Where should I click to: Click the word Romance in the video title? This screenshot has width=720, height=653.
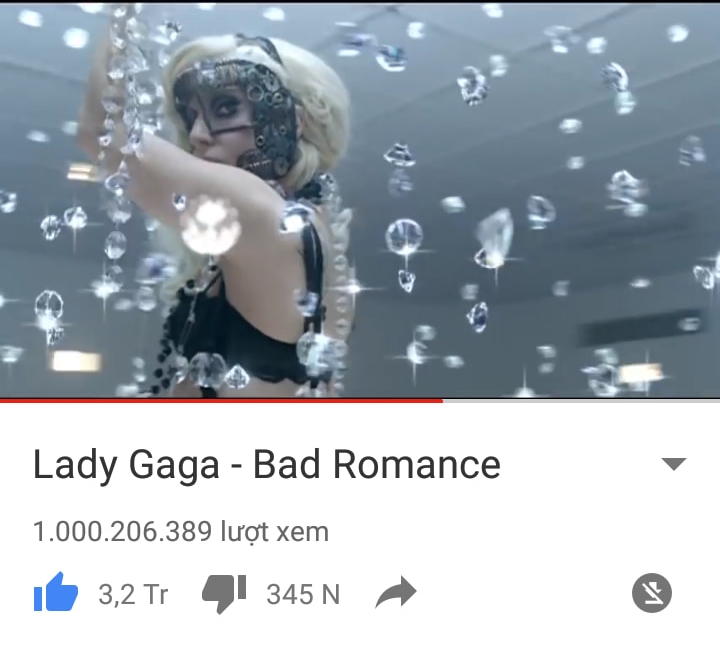coord(416,464)
